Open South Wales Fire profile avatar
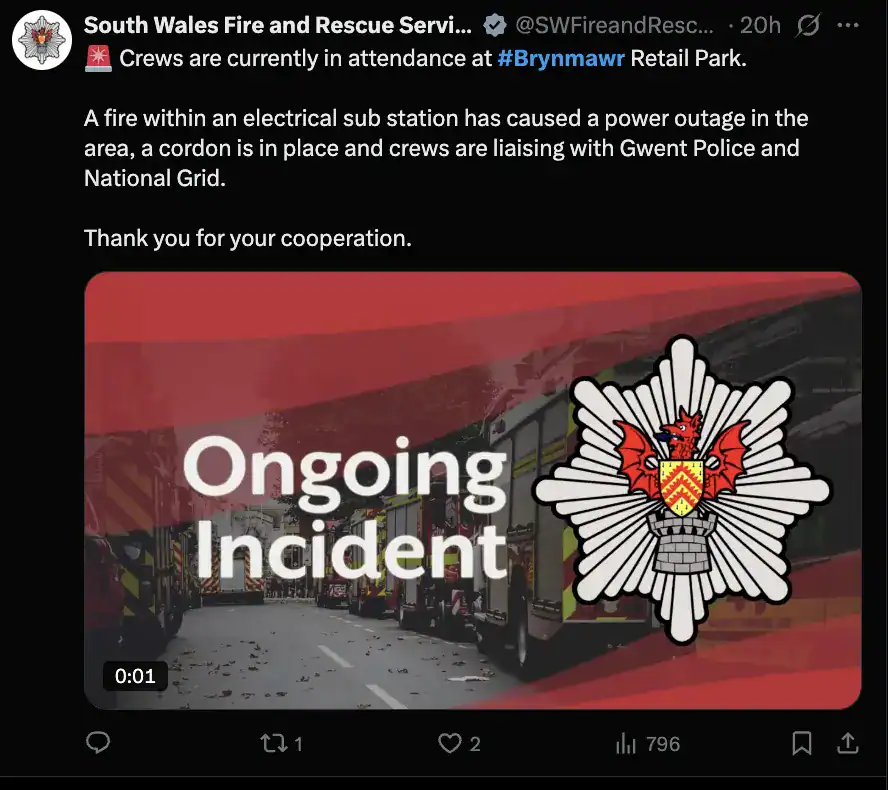This screenshot has width=888, height=790. (x=42, y=40)
